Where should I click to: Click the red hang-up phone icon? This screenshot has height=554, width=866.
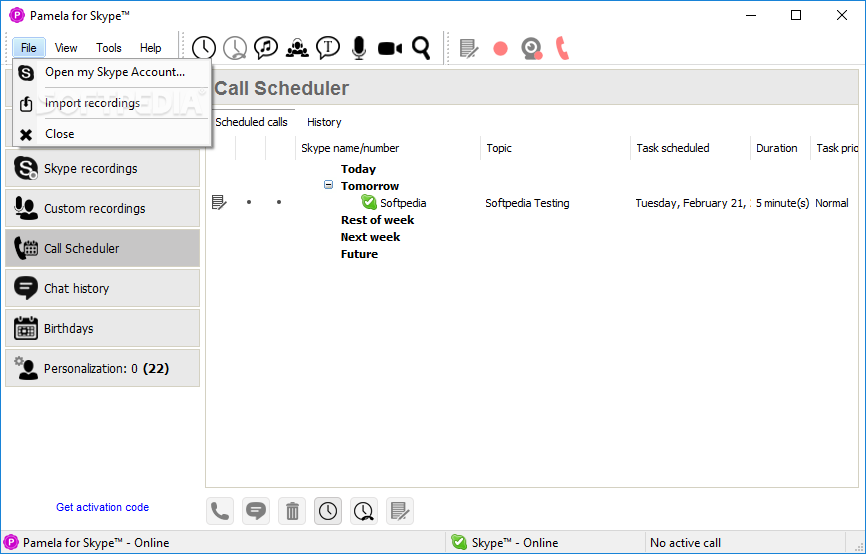click(x=562, y=48)
